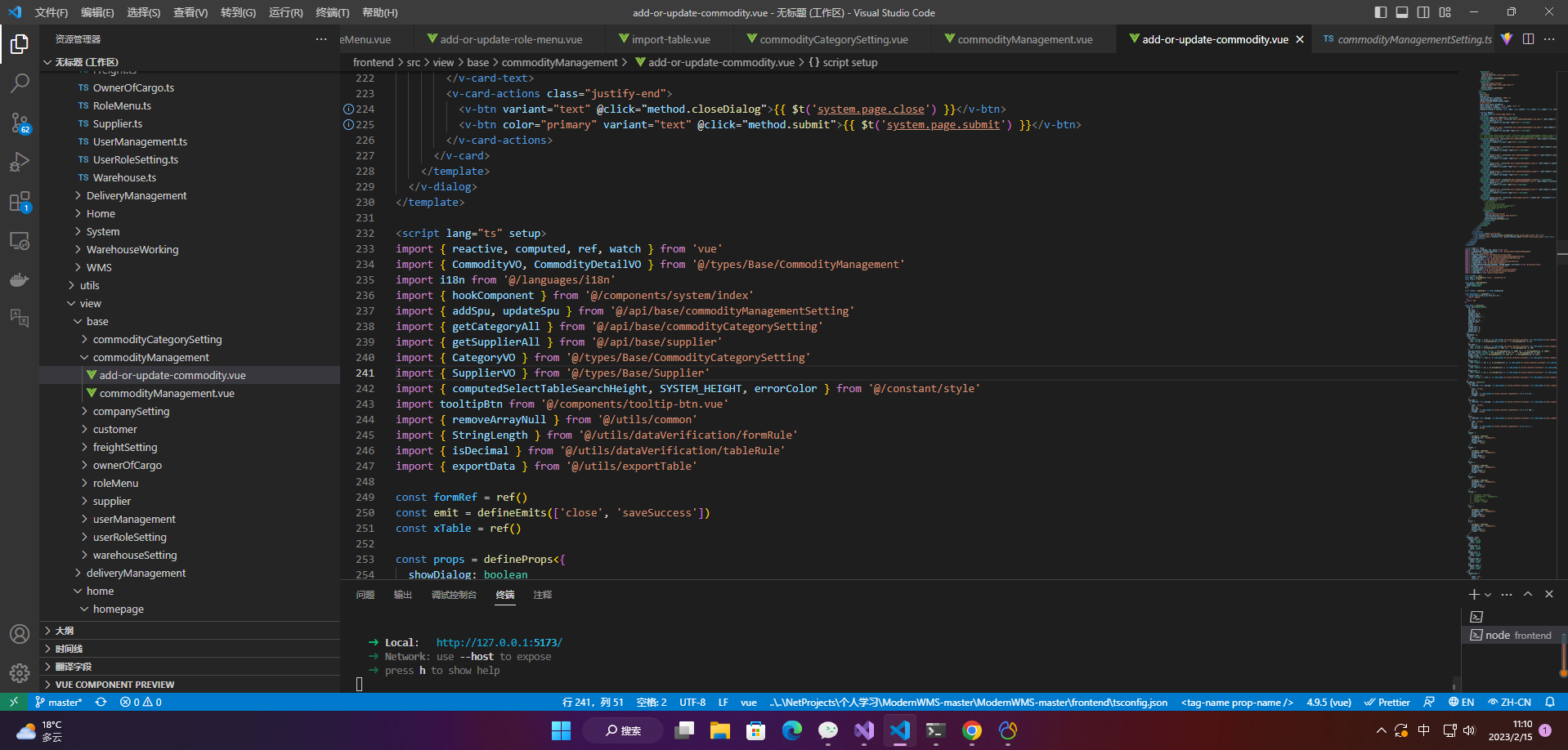Expand the WarehouseWorking folder
This screenshot has height=750, width=1568.
pos(132,250)
